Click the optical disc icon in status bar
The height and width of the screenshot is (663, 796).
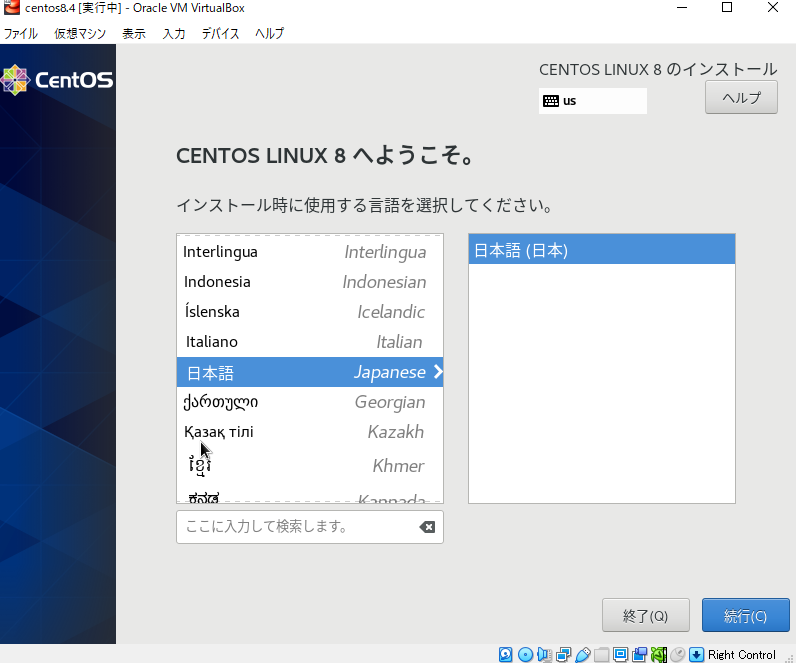click(525, 654)
